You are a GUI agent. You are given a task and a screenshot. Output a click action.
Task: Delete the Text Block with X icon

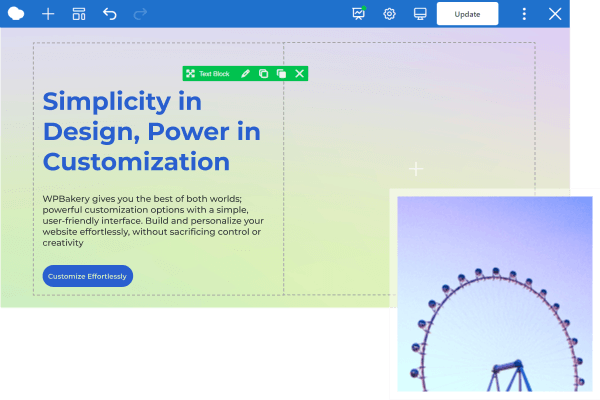[300, 73]
